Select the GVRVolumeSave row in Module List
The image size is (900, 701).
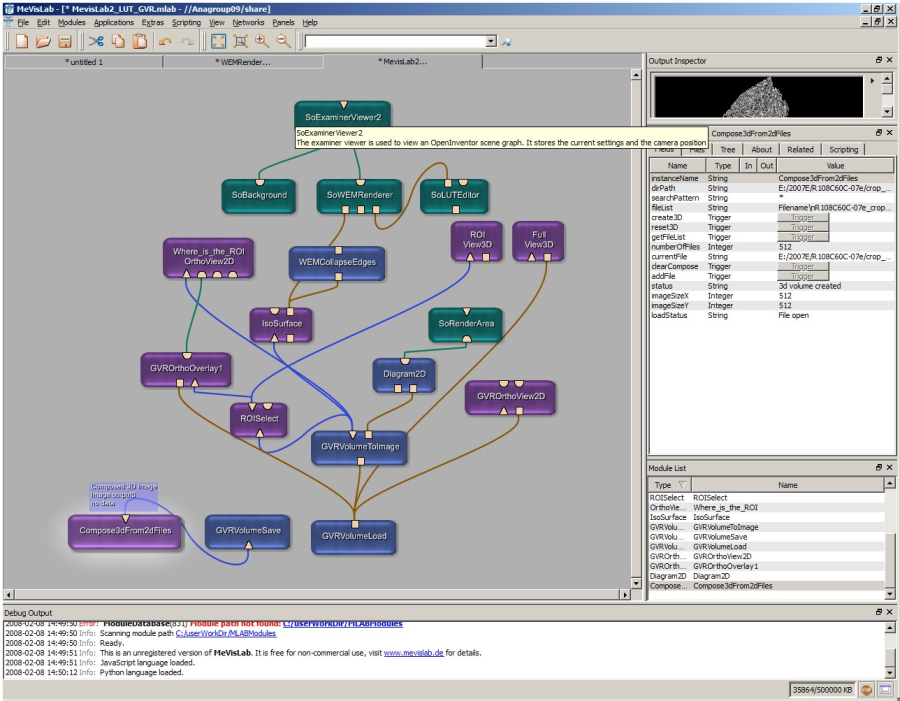pos(766,537)
